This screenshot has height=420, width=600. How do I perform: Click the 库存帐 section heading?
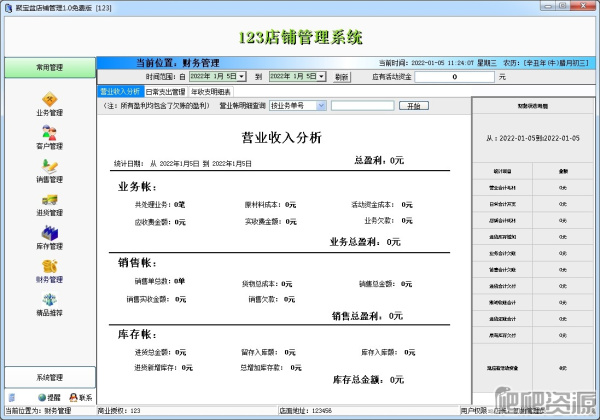pos(137,334)
